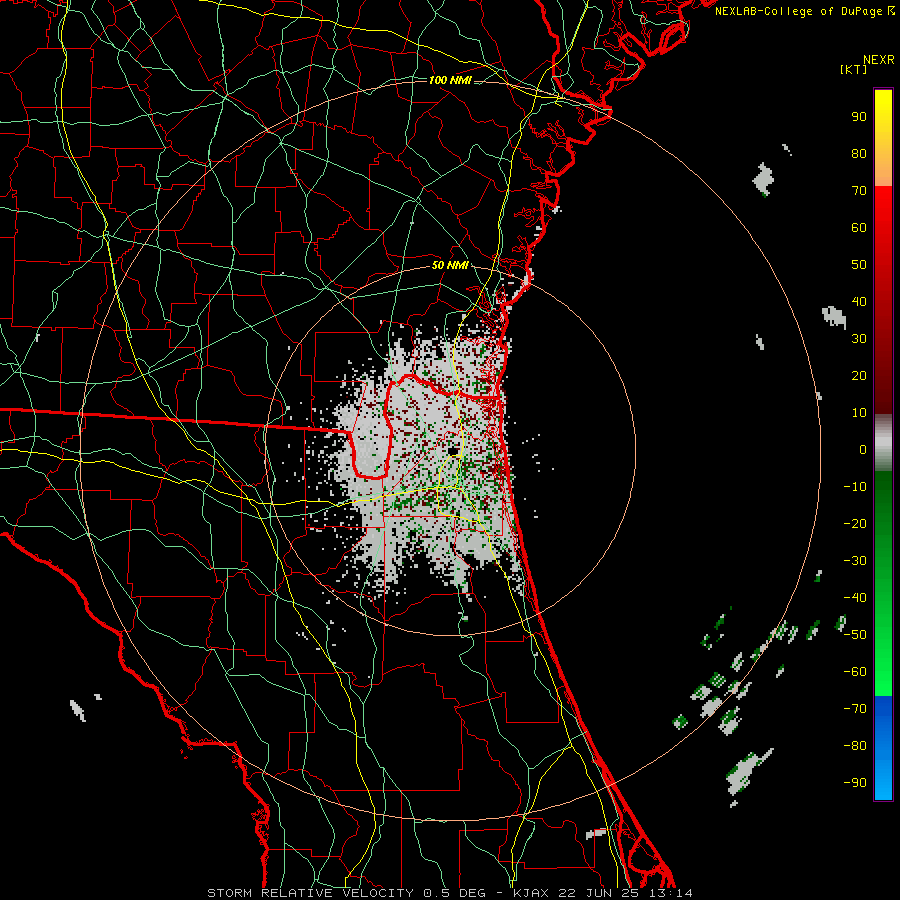This screenshot has height=900, width=900.
Task: Click the 0 value on the velocity scale
Action: coord(863,449)
